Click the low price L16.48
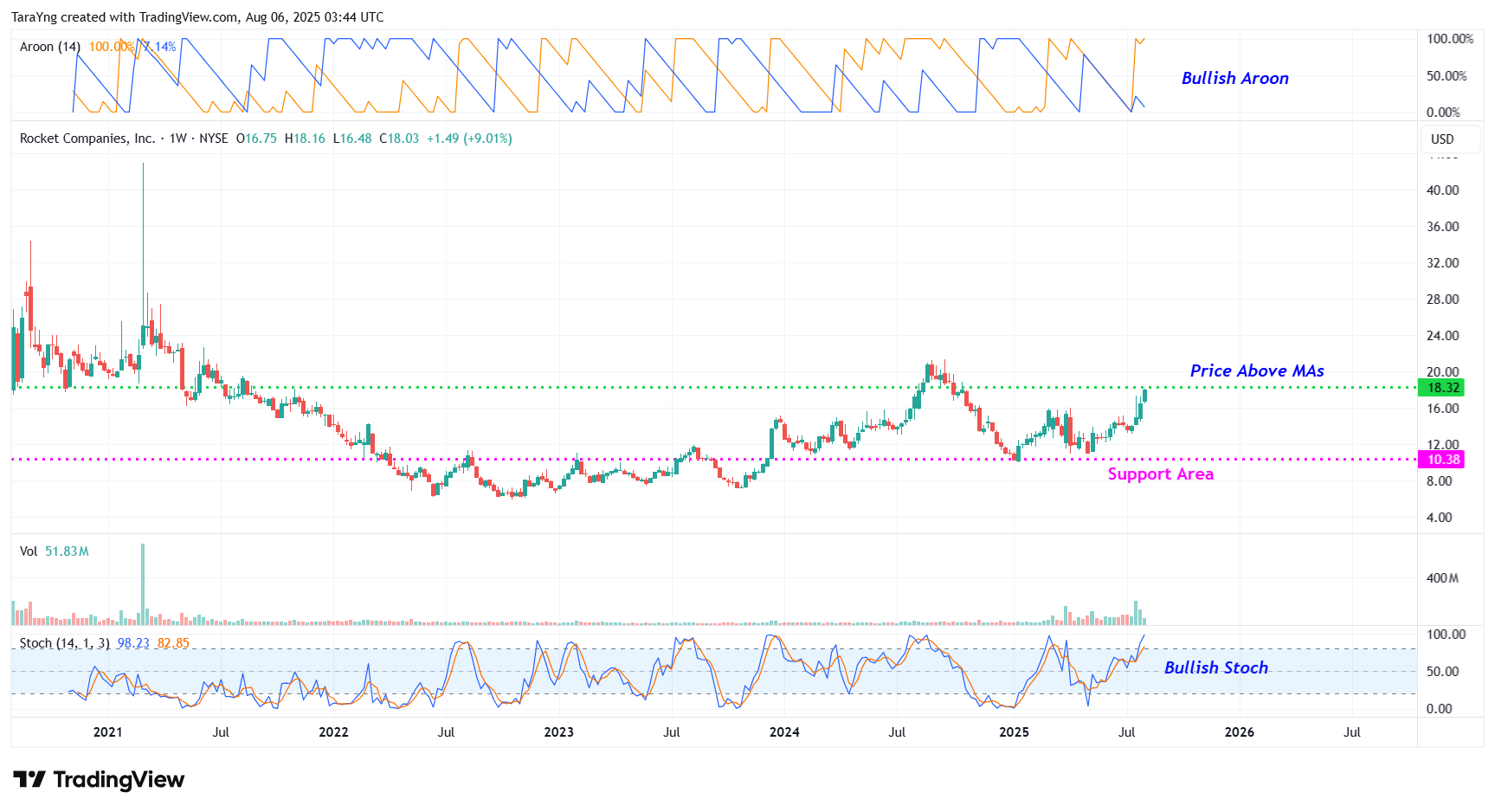Screen dimensions: 1495x812 352,139
